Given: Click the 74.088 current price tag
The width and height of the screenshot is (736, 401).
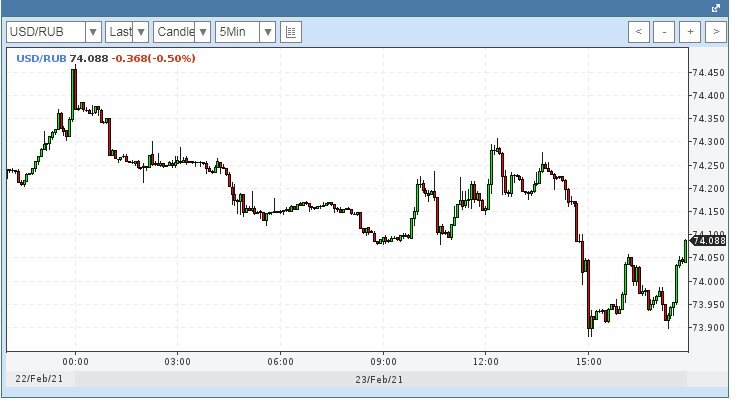Looking at the screenshot, I should (x=709, y=241).
